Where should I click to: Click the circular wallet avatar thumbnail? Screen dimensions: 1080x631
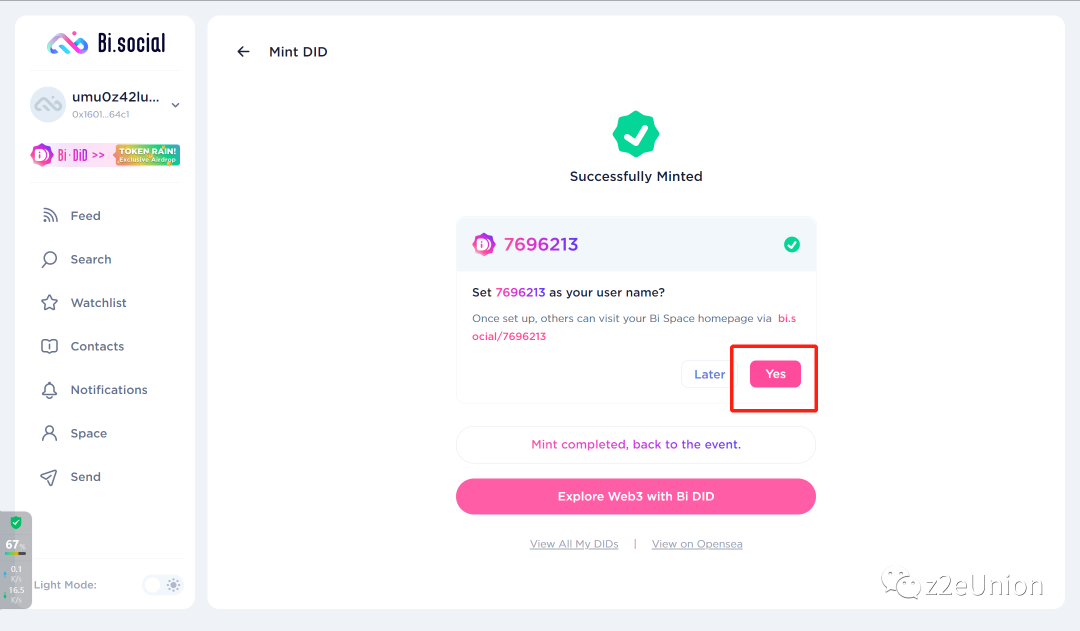pyautogui.click(x=48, y=104)
